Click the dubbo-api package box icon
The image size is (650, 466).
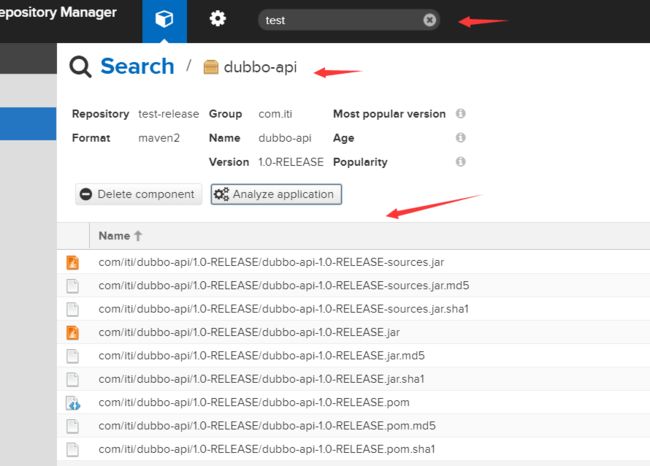[x=211, y=67]
